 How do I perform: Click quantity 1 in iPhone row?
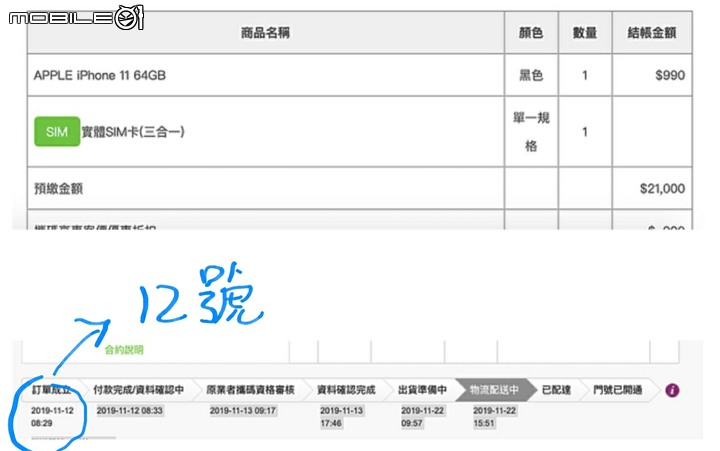click(x=585, y=75)
